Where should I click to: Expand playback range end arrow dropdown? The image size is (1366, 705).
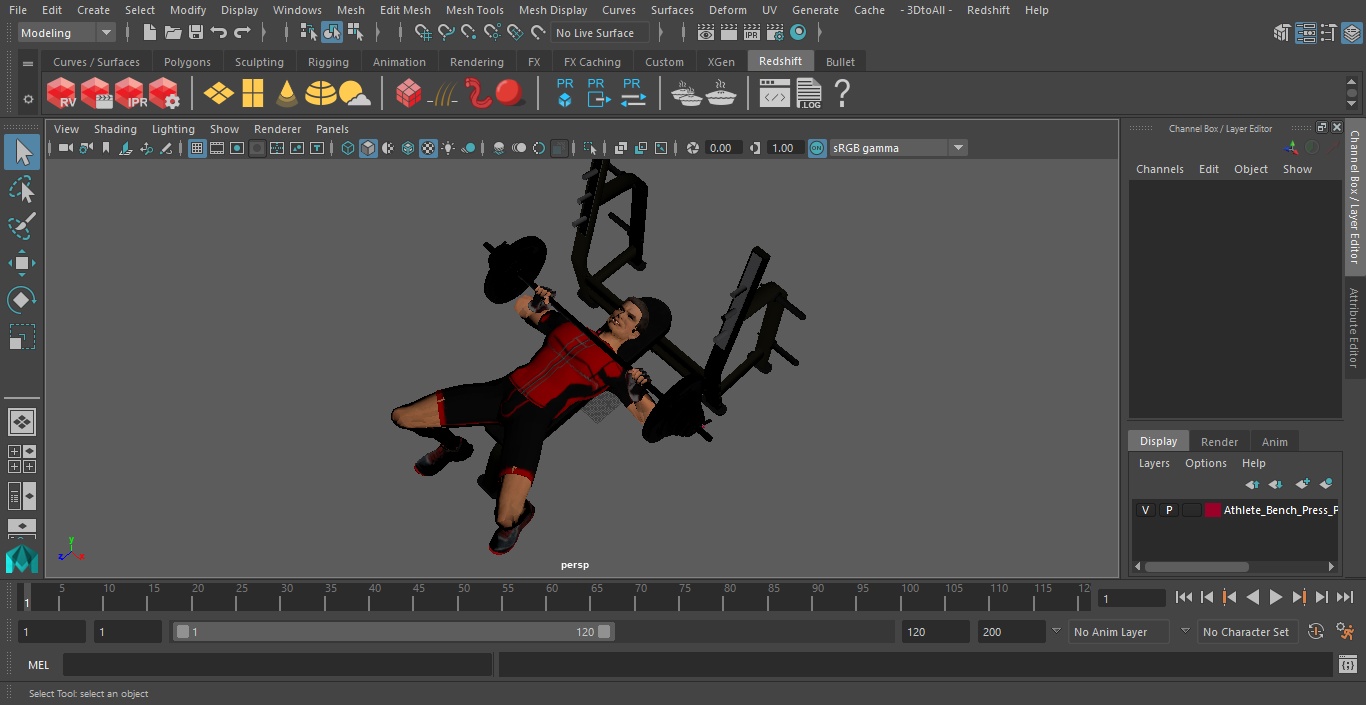click(1055, 632)
